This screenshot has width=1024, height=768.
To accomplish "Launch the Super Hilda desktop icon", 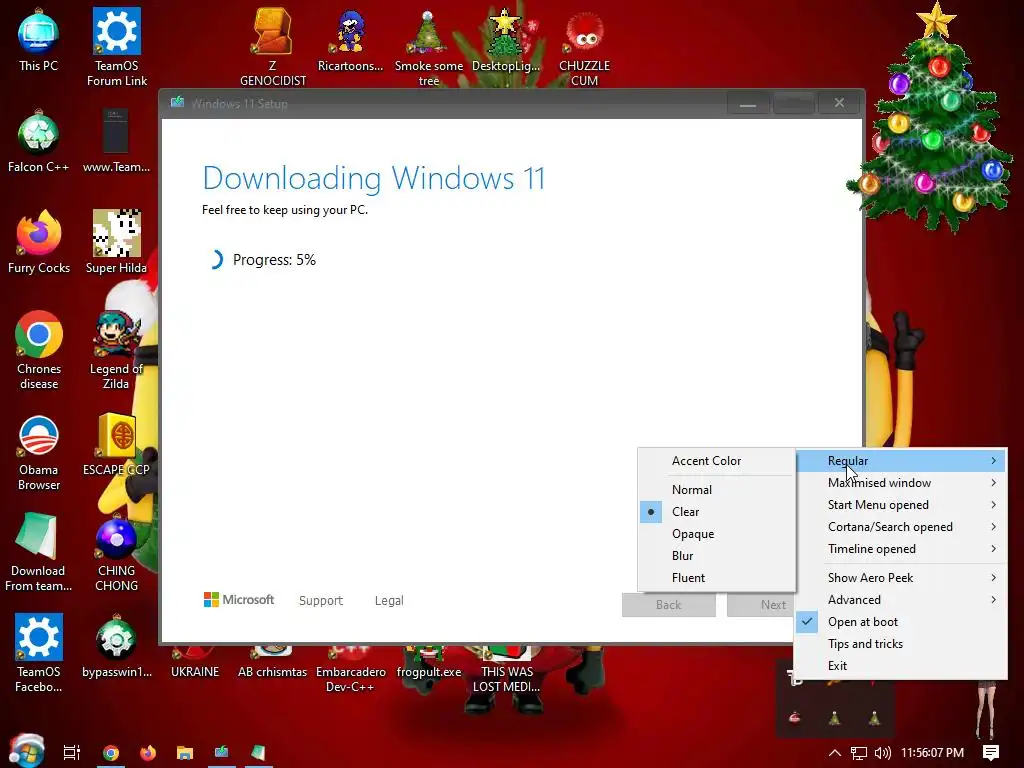I will pyautogui.click(x=117, y=242).
